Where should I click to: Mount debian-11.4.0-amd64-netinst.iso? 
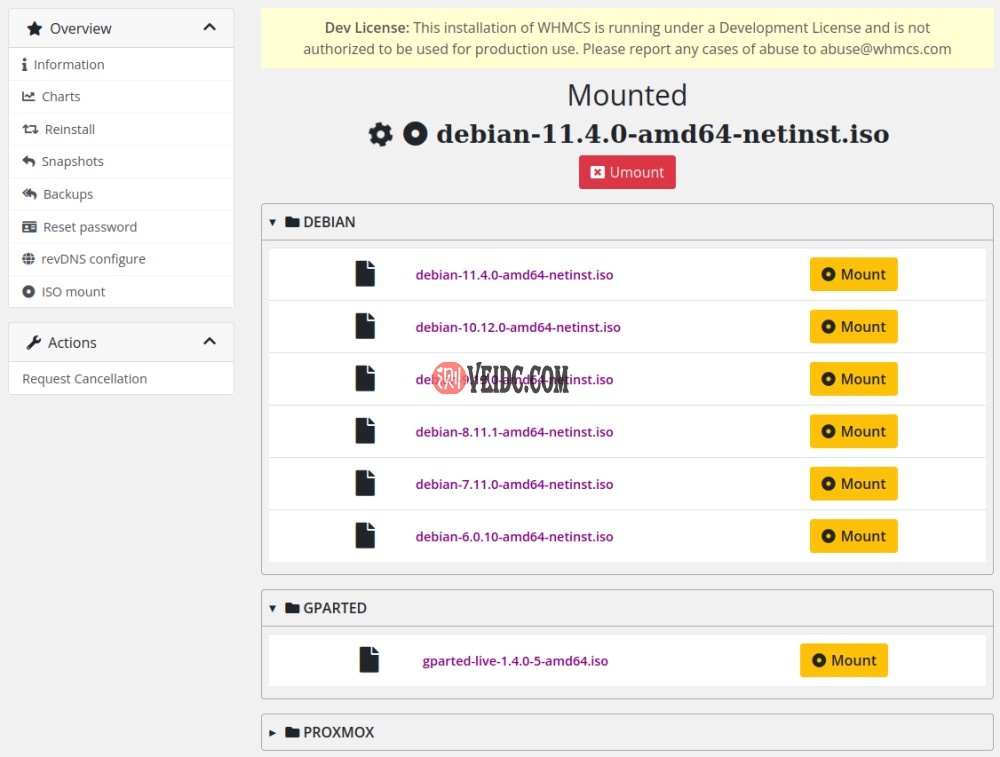[853, 274]
